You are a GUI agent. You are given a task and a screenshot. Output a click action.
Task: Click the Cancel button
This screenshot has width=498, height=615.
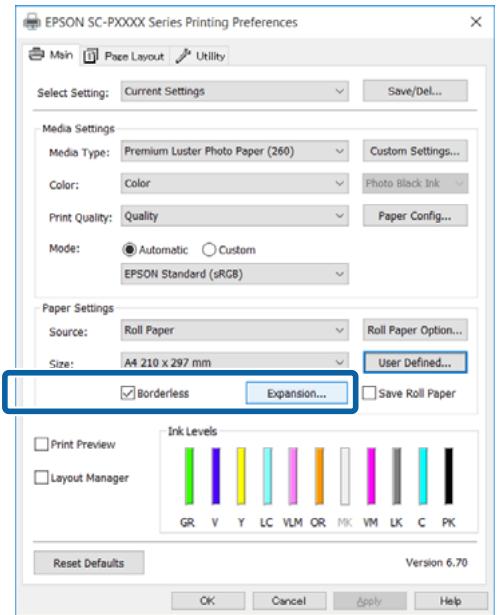coord(289,601)
